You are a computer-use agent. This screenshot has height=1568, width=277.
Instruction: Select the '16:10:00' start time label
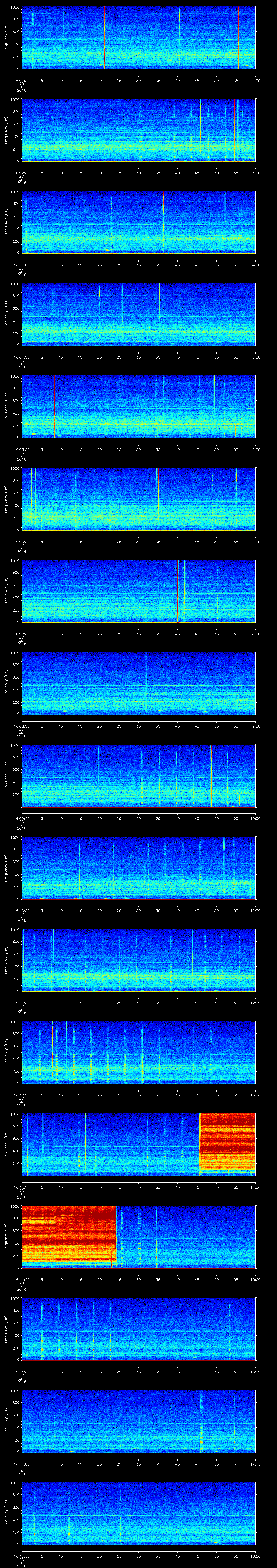pyautogui.click(x=21, y=910)
